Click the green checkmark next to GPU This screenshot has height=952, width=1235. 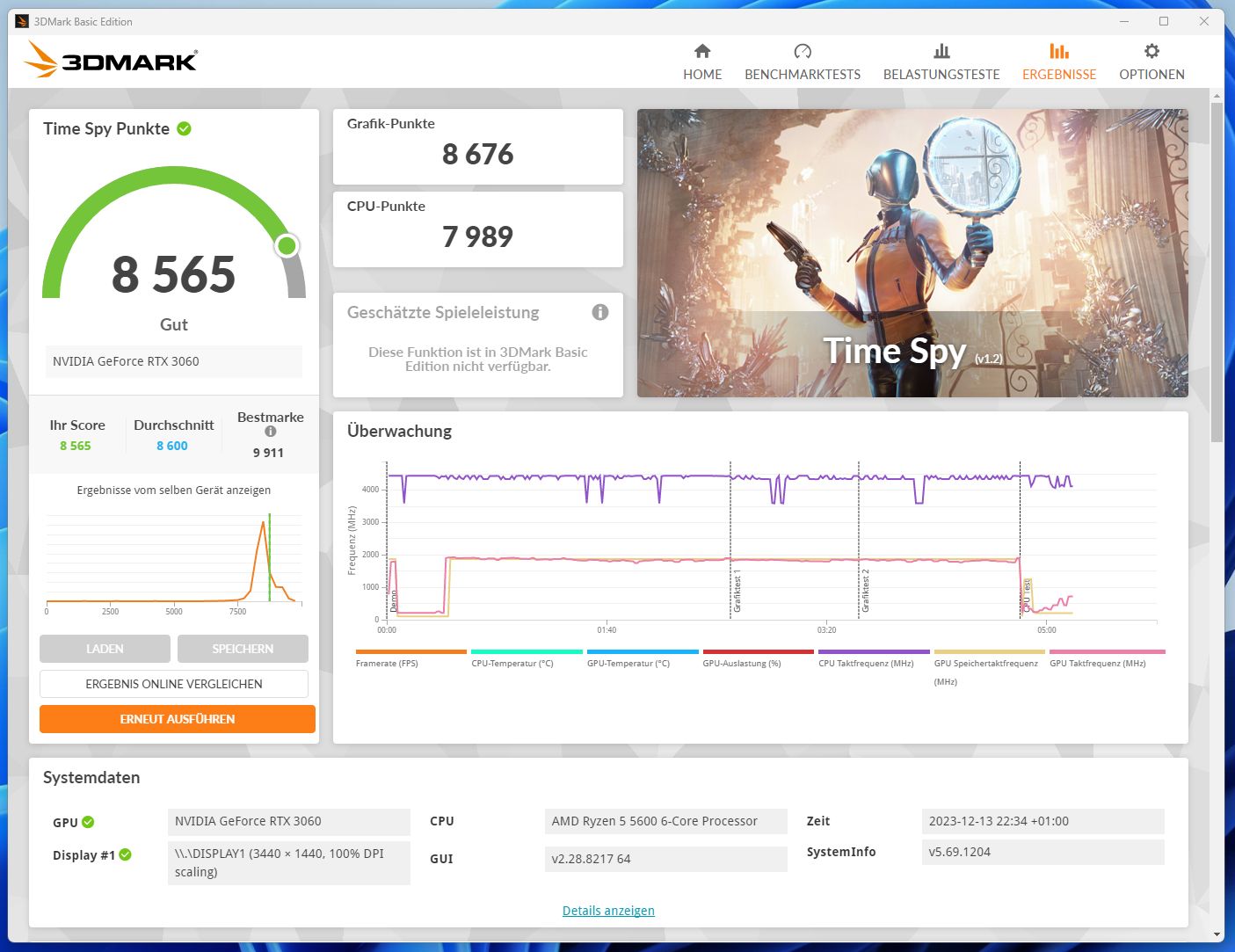click(x=88, y=822)
